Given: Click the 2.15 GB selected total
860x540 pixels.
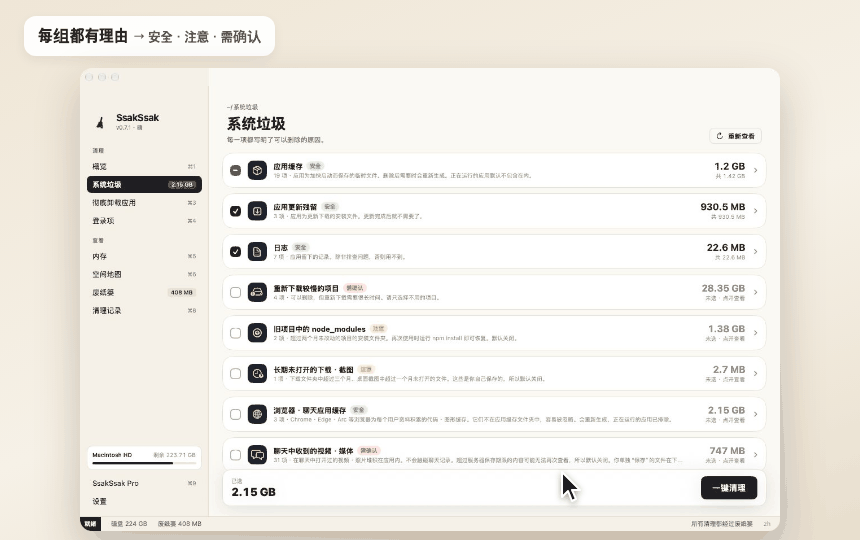Looking at the screenshot, I should click(x=253, y=492).
